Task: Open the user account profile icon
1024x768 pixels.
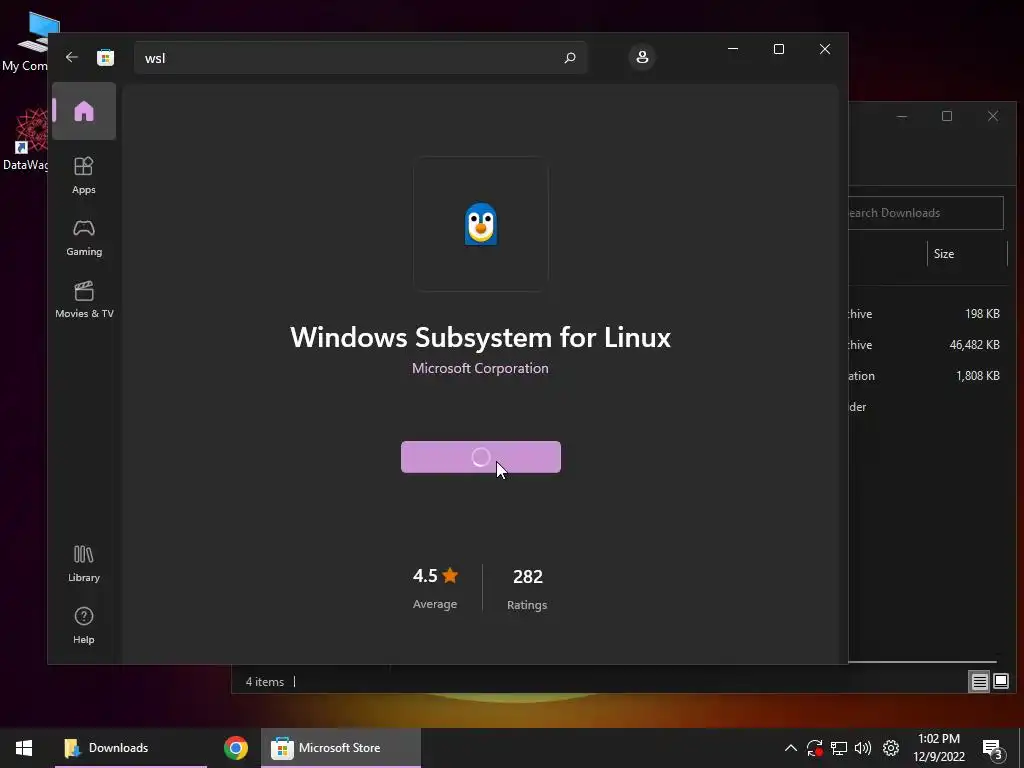Action: [x=642, y=57]
